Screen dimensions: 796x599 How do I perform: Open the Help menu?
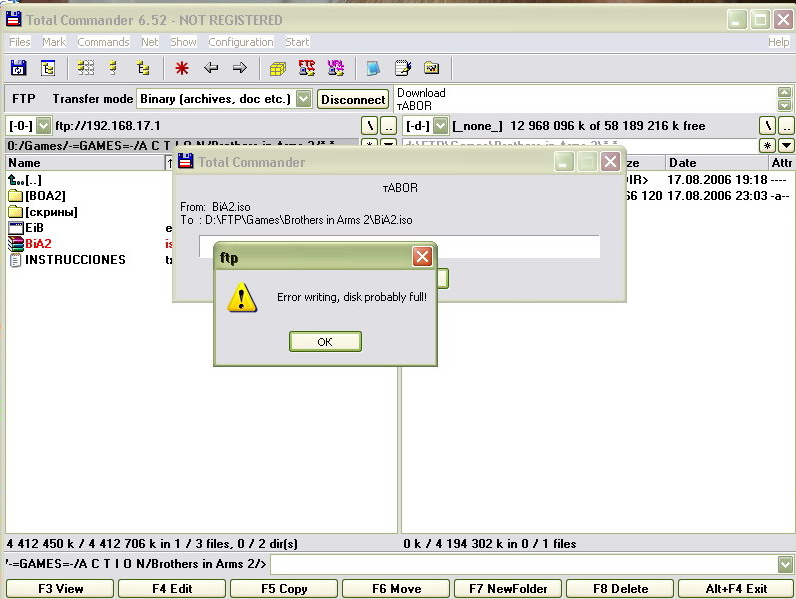pyautogui.click(x=778, y=42)
